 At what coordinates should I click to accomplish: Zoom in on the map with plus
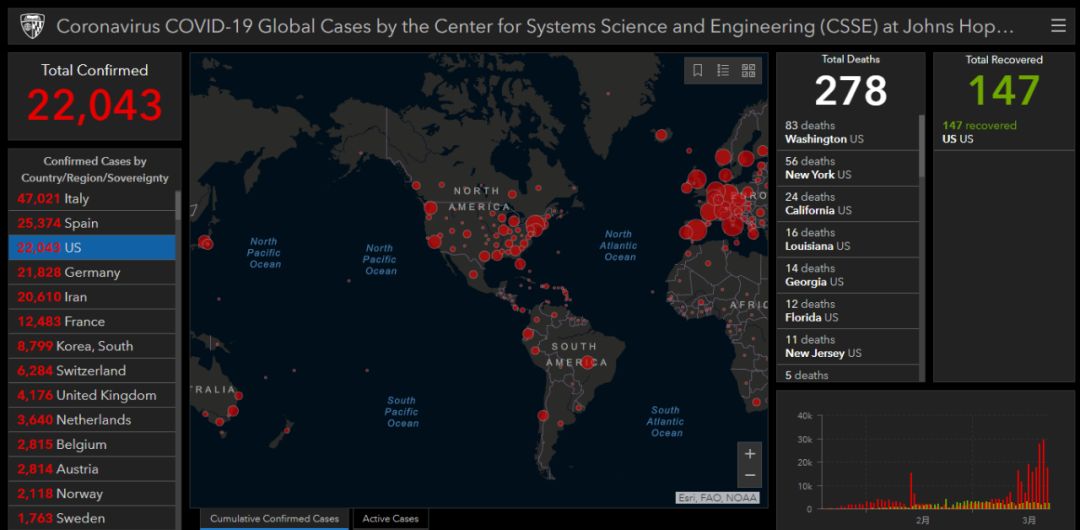pos(750,454)
